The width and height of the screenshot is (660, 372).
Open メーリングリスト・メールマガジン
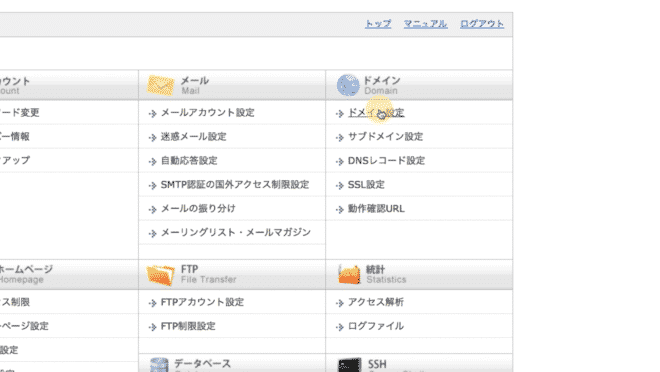point(236,233)
